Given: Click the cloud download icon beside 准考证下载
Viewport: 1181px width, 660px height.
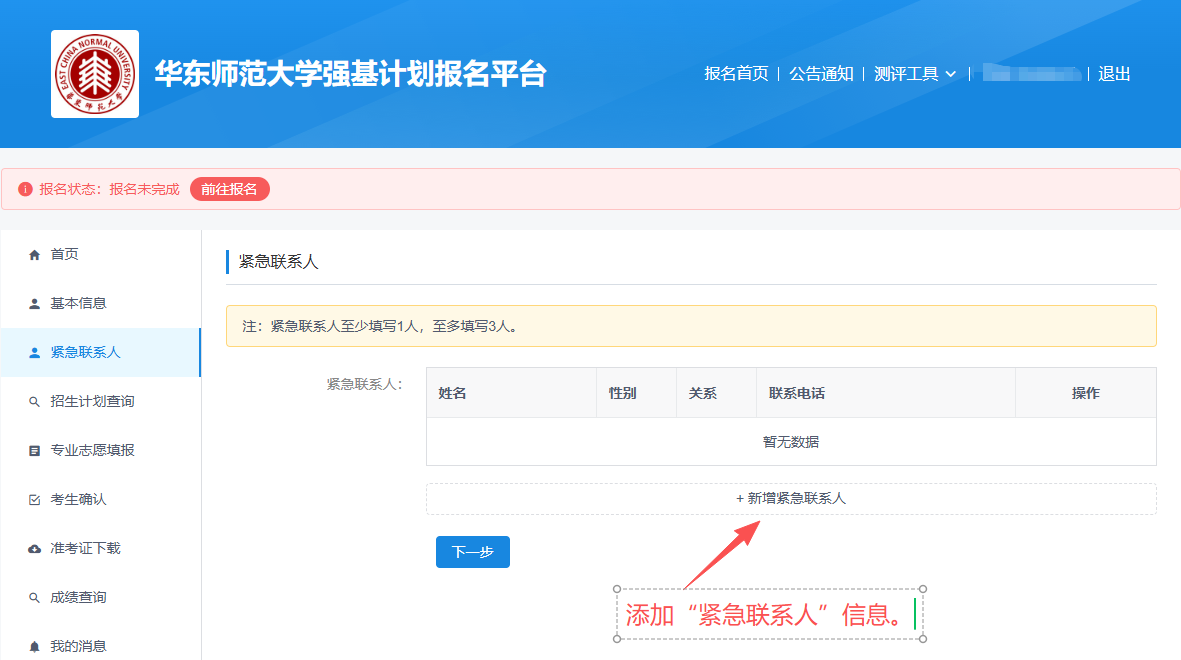Looking at the screenshot, I should point(35,549).
